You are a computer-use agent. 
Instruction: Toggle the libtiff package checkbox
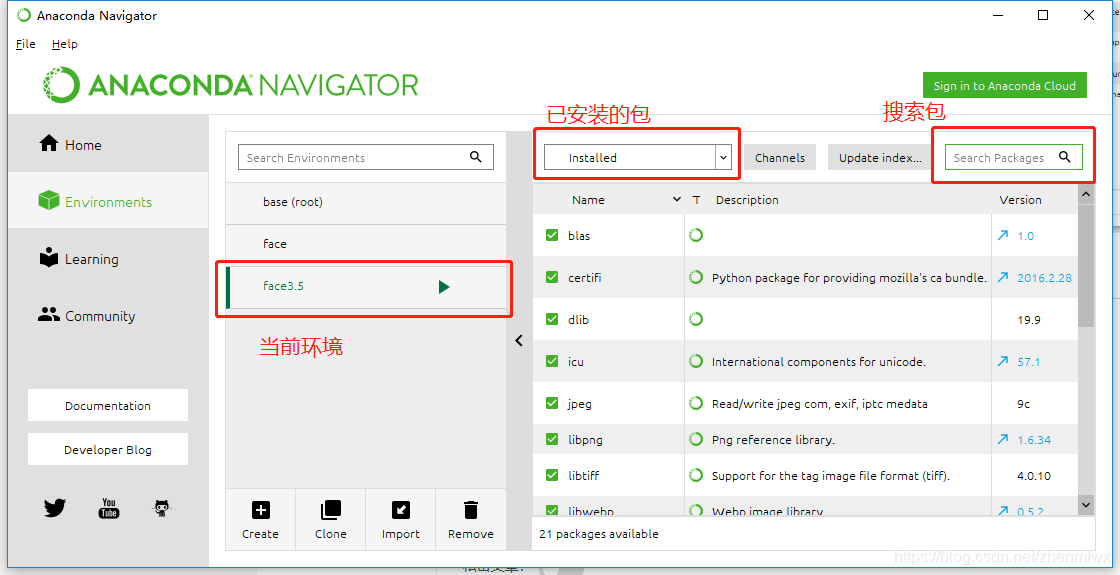(x=551, y=475)
